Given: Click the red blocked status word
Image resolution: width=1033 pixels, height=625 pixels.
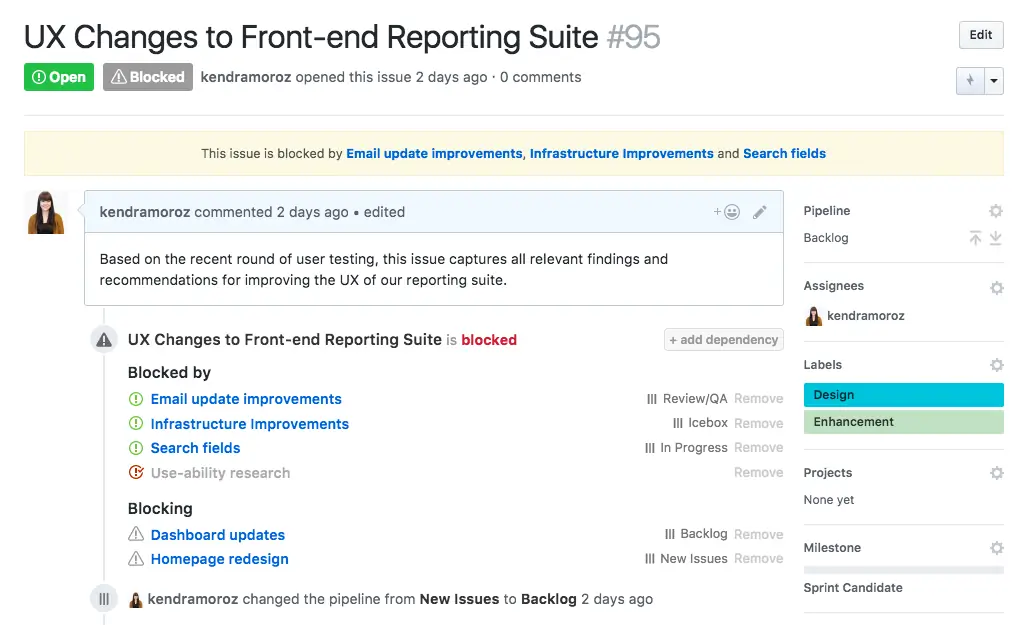Looking at the screenshot, I should tap(489, 340).
